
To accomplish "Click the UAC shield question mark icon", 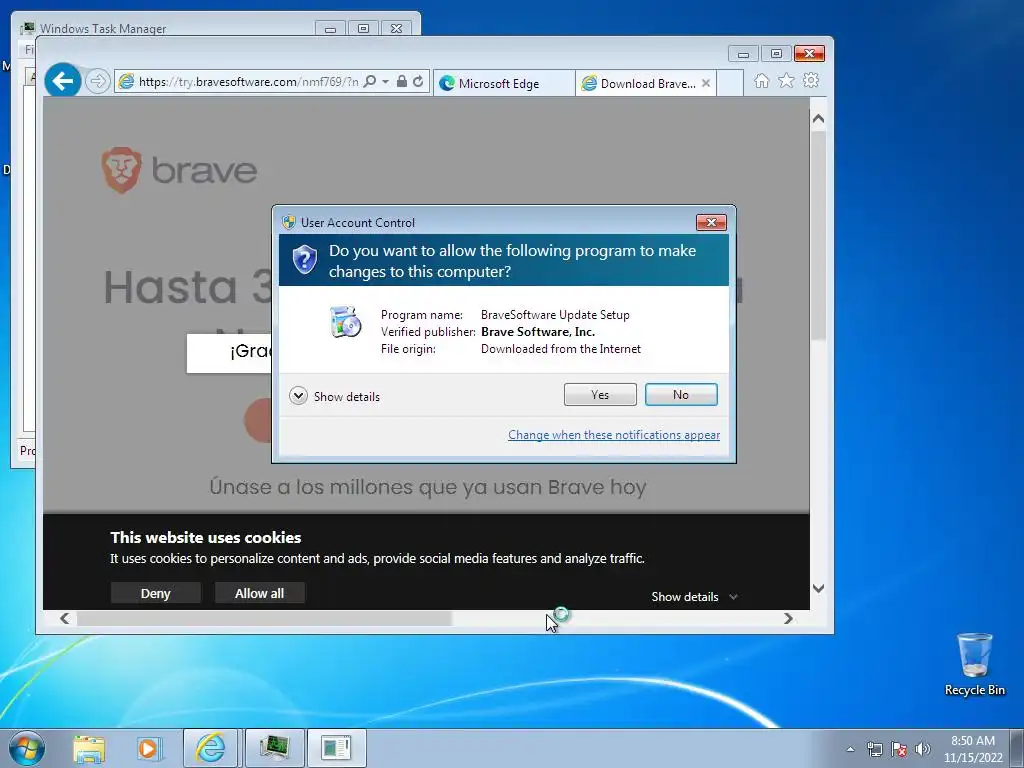I will pyautogui.click(x=304, y=260).
